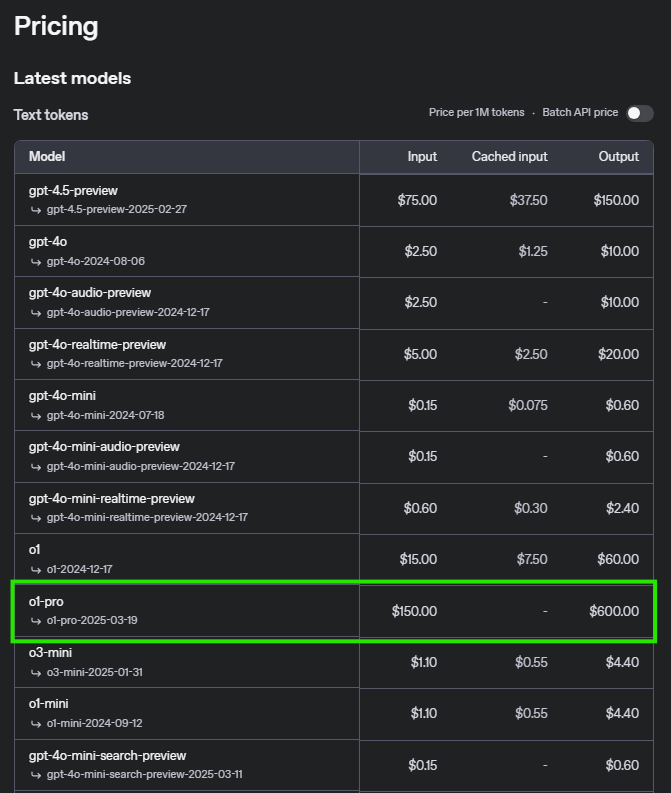Select the gpt-4.5-preview model name
This screenshot has height=793, width=671.
(73, 191)
